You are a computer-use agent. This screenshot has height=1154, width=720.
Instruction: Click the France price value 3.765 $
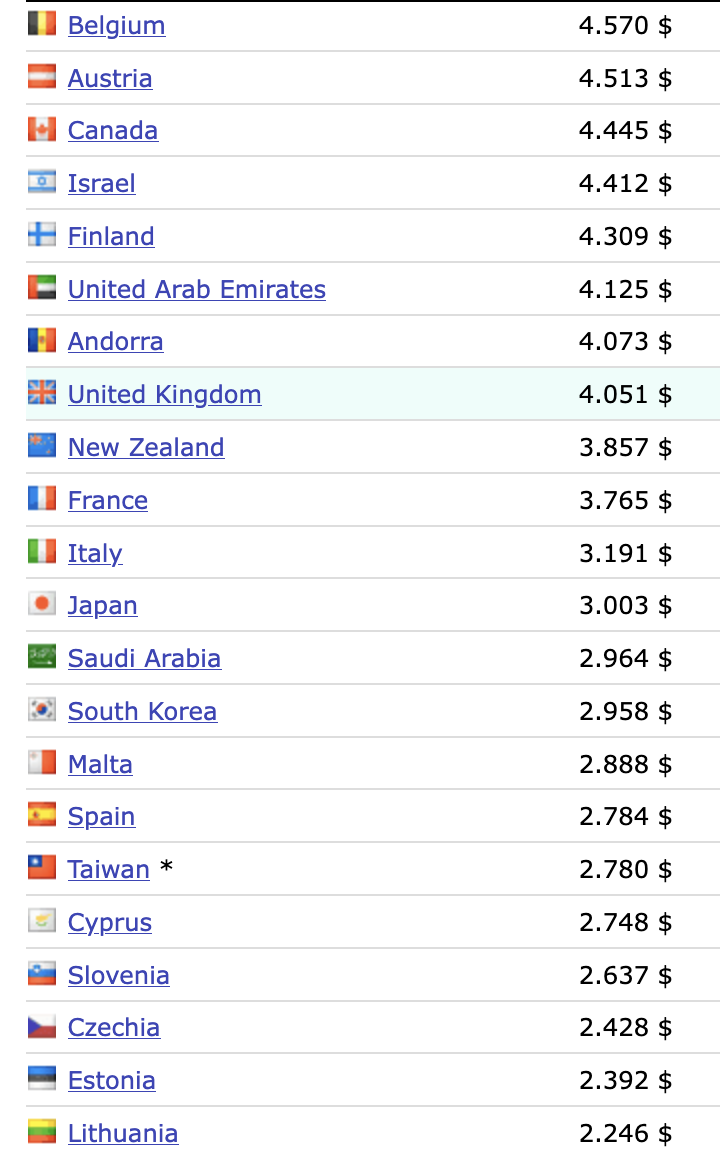pyautogui.click(x=625, y=500)
